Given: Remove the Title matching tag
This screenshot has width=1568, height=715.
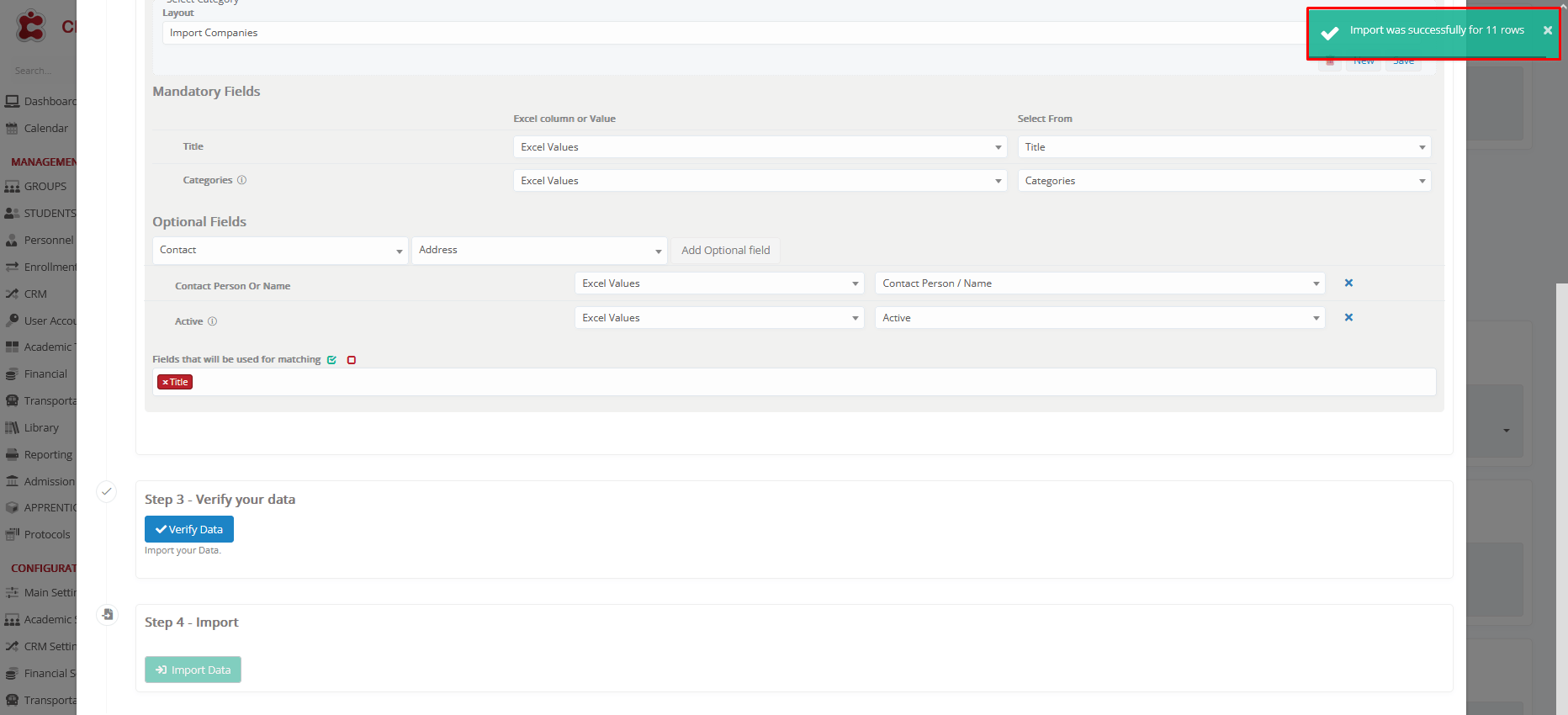Looking at the screenshot, I should click(166, 383).
